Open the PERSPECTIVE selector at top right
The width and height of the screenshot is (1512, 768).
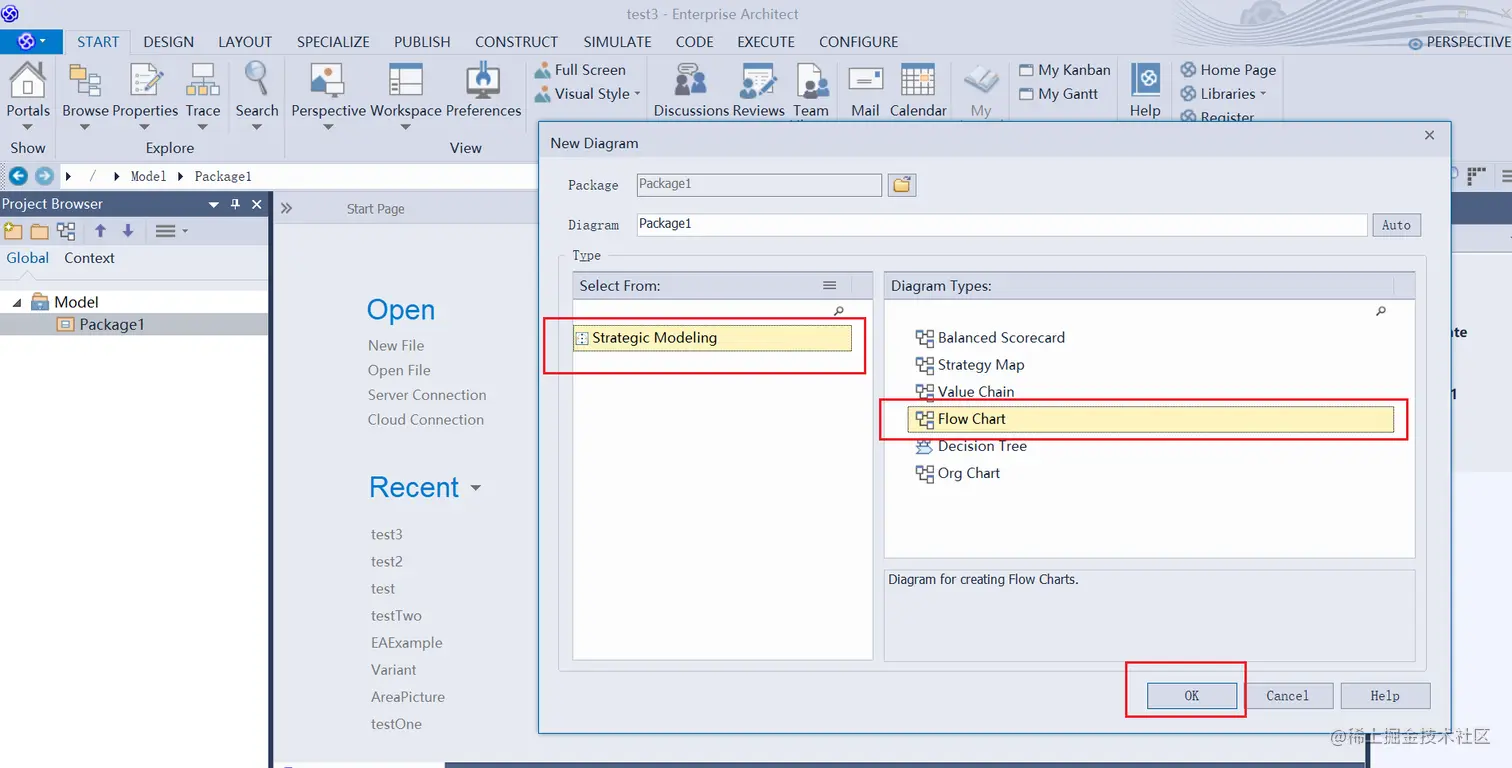pos(1459,43)
